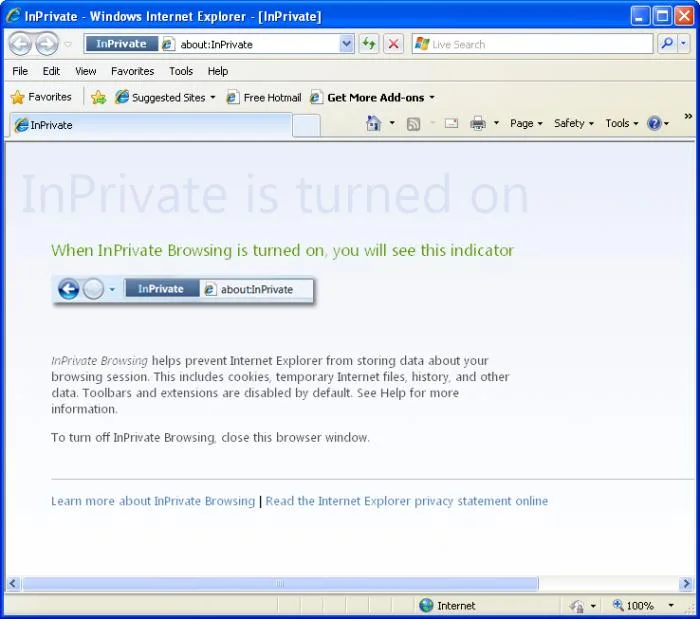Viewport: 700px width, 619px height.
Task: Open the Edit menu
Action: click(51, 71)
